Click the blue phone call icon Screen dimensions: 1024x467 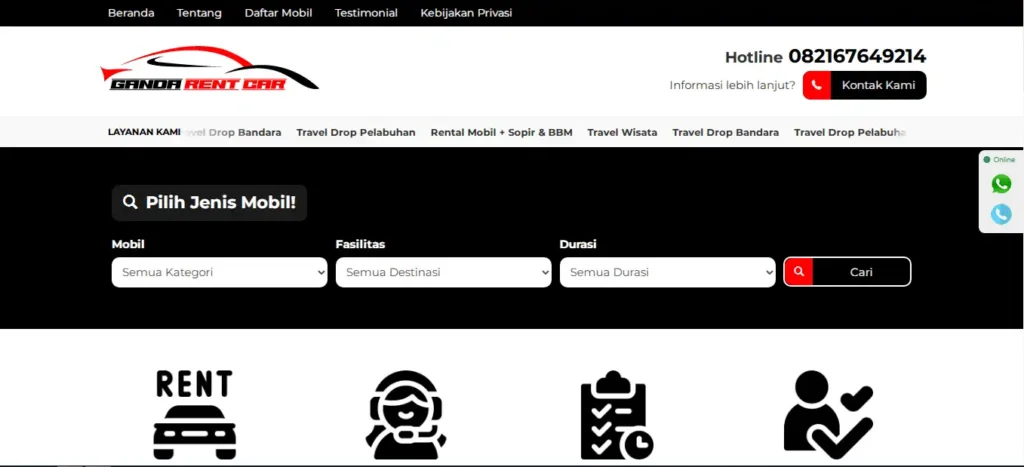(1001, 214)
